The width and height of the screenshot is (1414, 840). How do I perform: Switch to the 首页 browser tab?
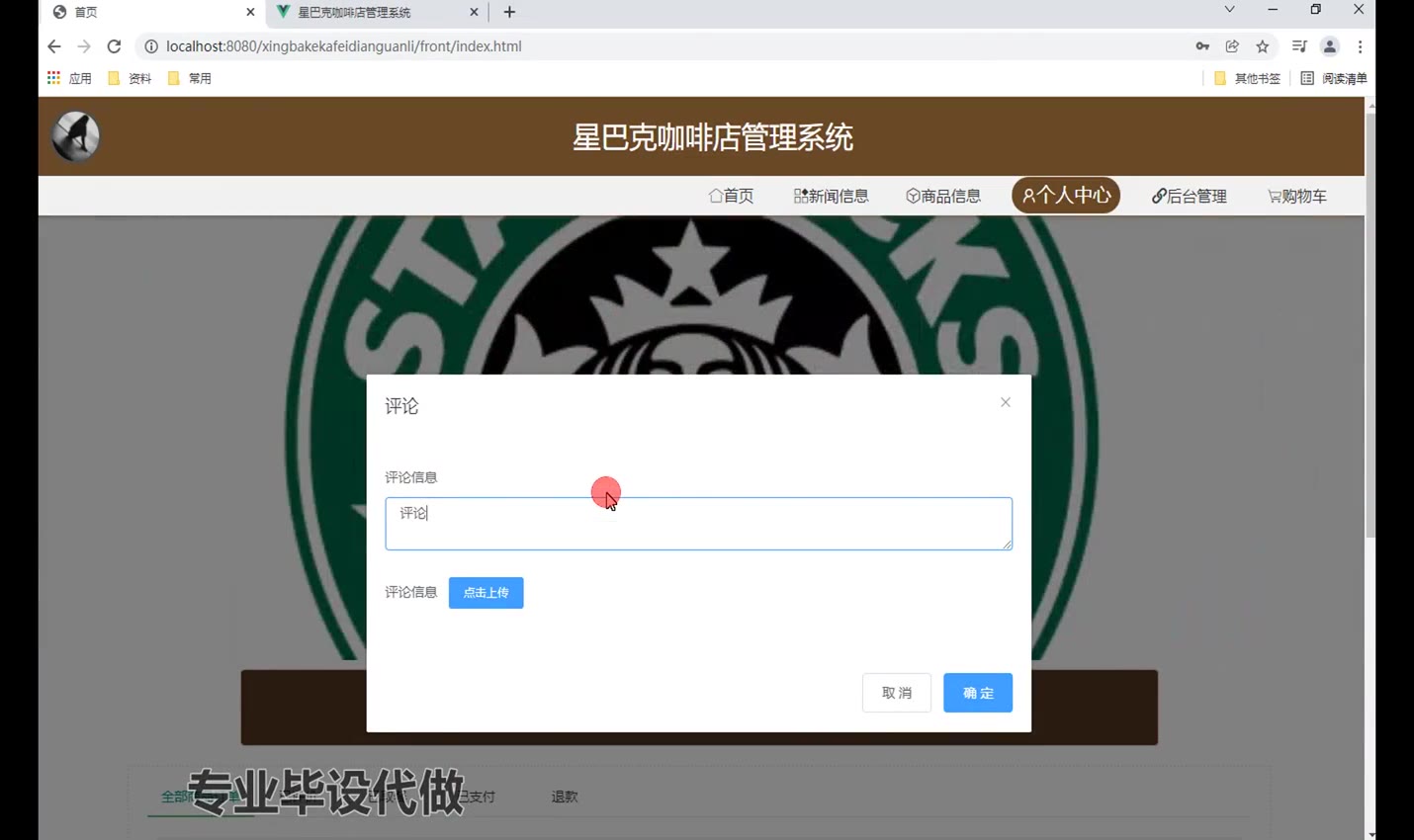(x=153, y=12)
